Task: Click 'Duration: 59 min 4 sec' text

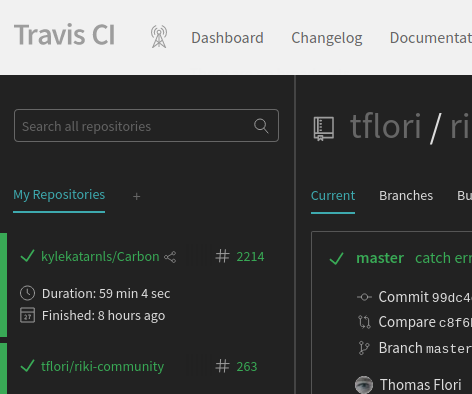Action: pyautogui.click(x=106, y=294)
